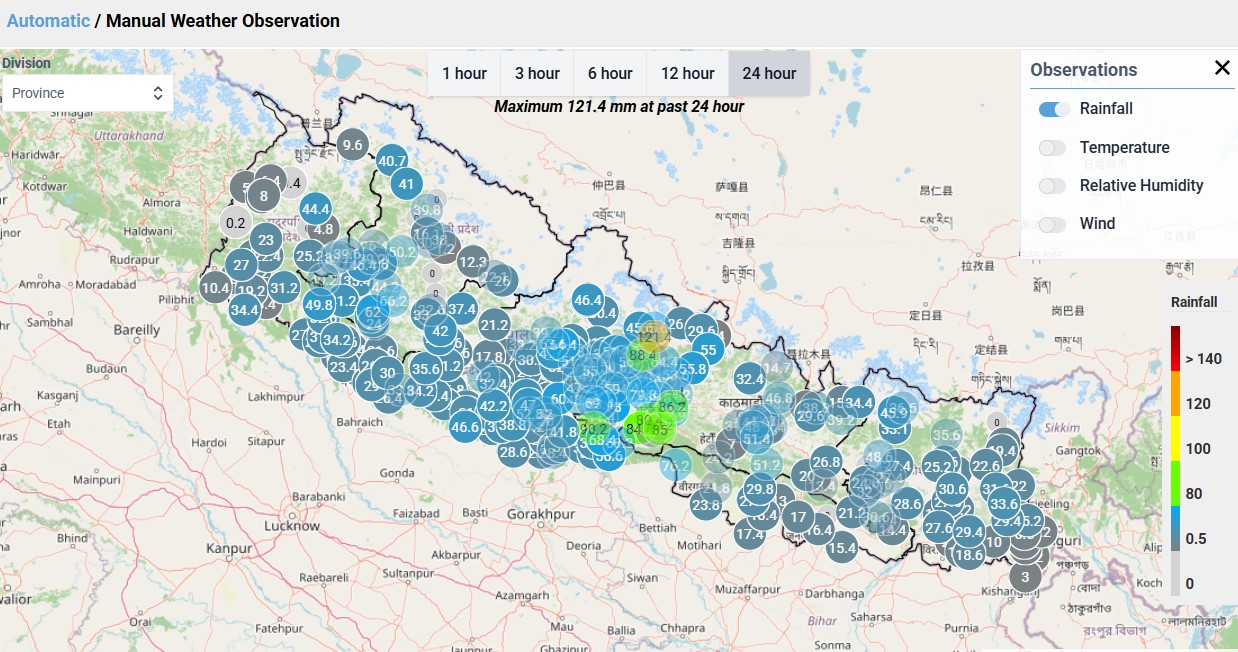Viewport: 1238px width, 652px height.
Task: Switch to the 3 hour tab
Action: pyautogui.click(x=537, y=73)
